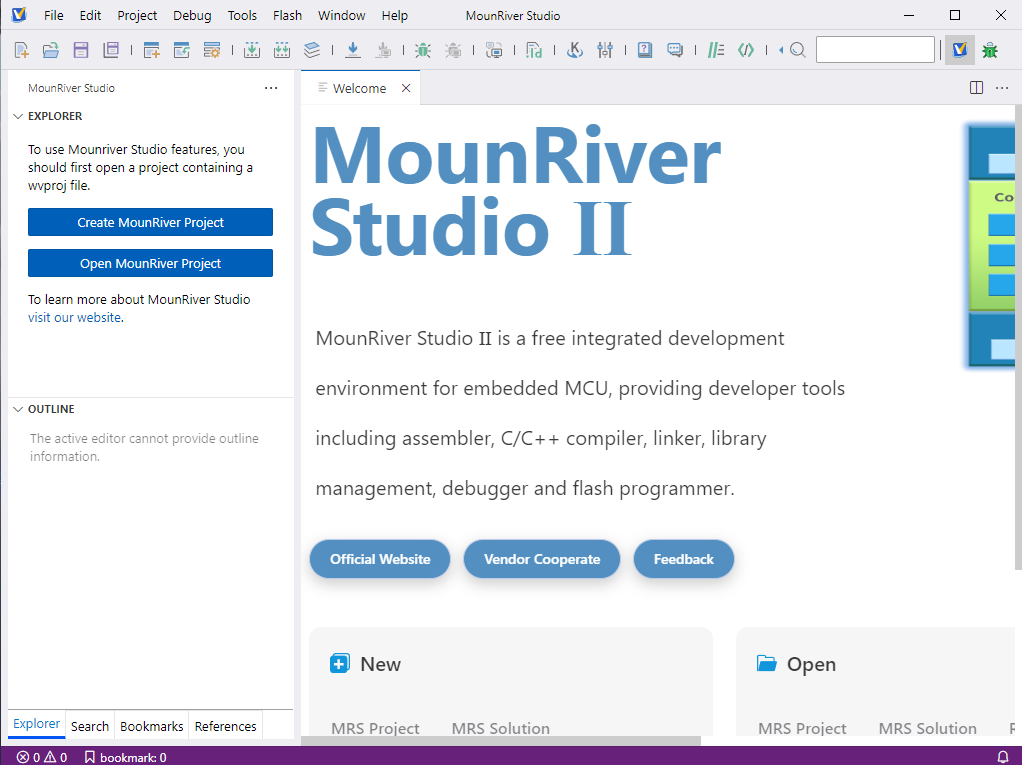1022x765 pixels.
Task: Click the horizontal scrollbar of the Welcome page
Action: pyautogui.click(x=501, y=741)
